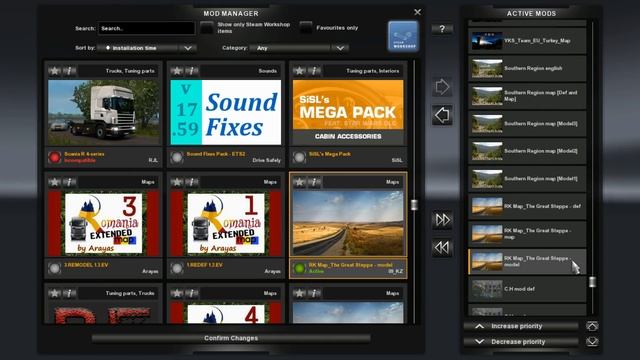640x360 pixels.
Task: Move mod to top priority icon
Action: tap(592, 326)
